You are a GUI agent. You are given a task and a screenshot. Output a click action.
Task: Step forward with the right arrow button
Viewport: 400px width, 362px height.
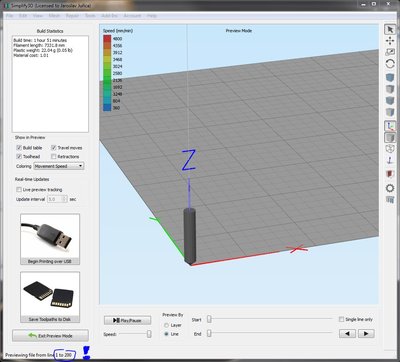366,334
